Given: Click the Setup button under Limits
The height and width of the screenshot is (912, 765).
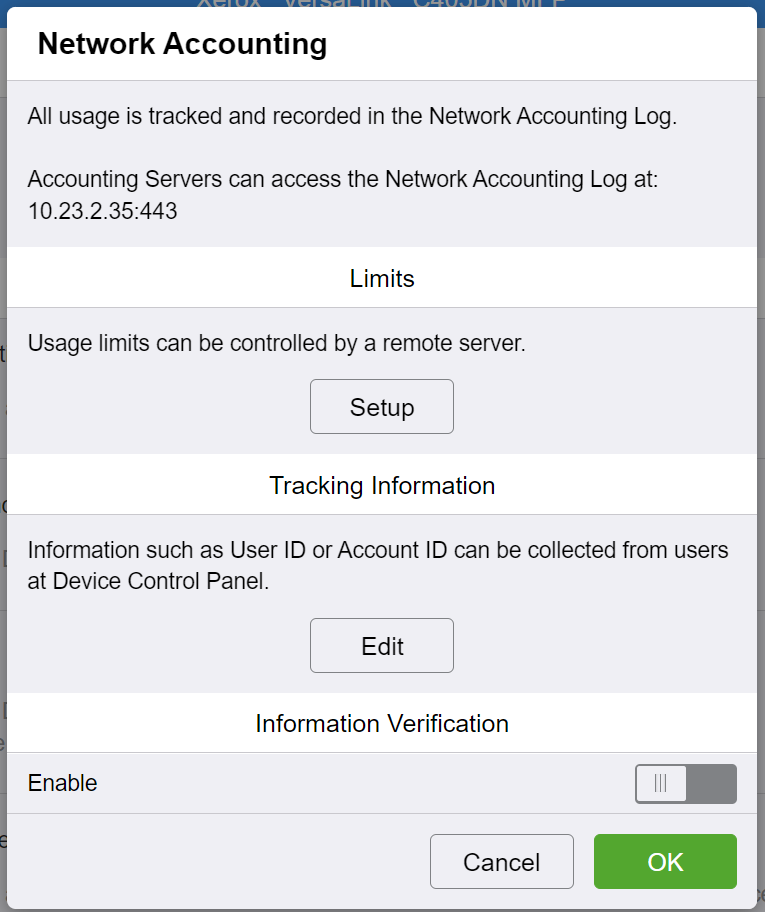Looking at the screenshot, I should tap(382, 407).
